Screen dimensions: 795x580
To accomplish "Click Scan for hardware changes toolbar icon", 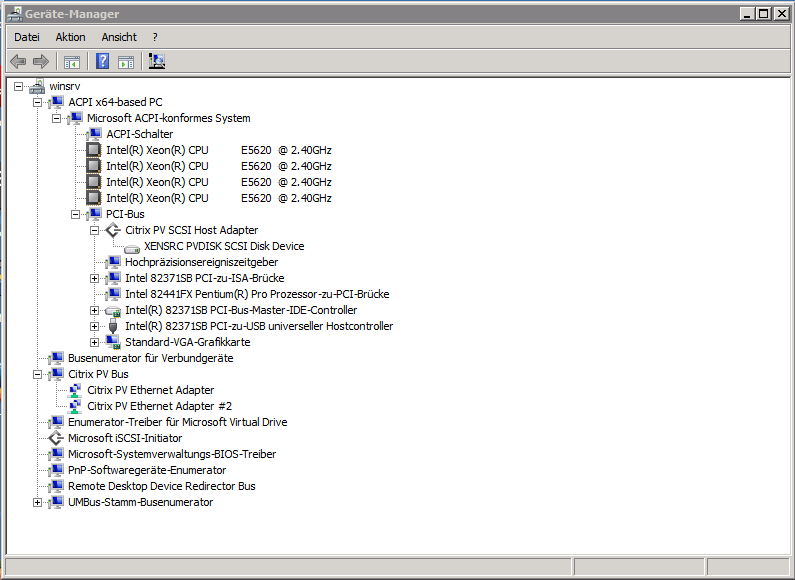I will (157, 62).
